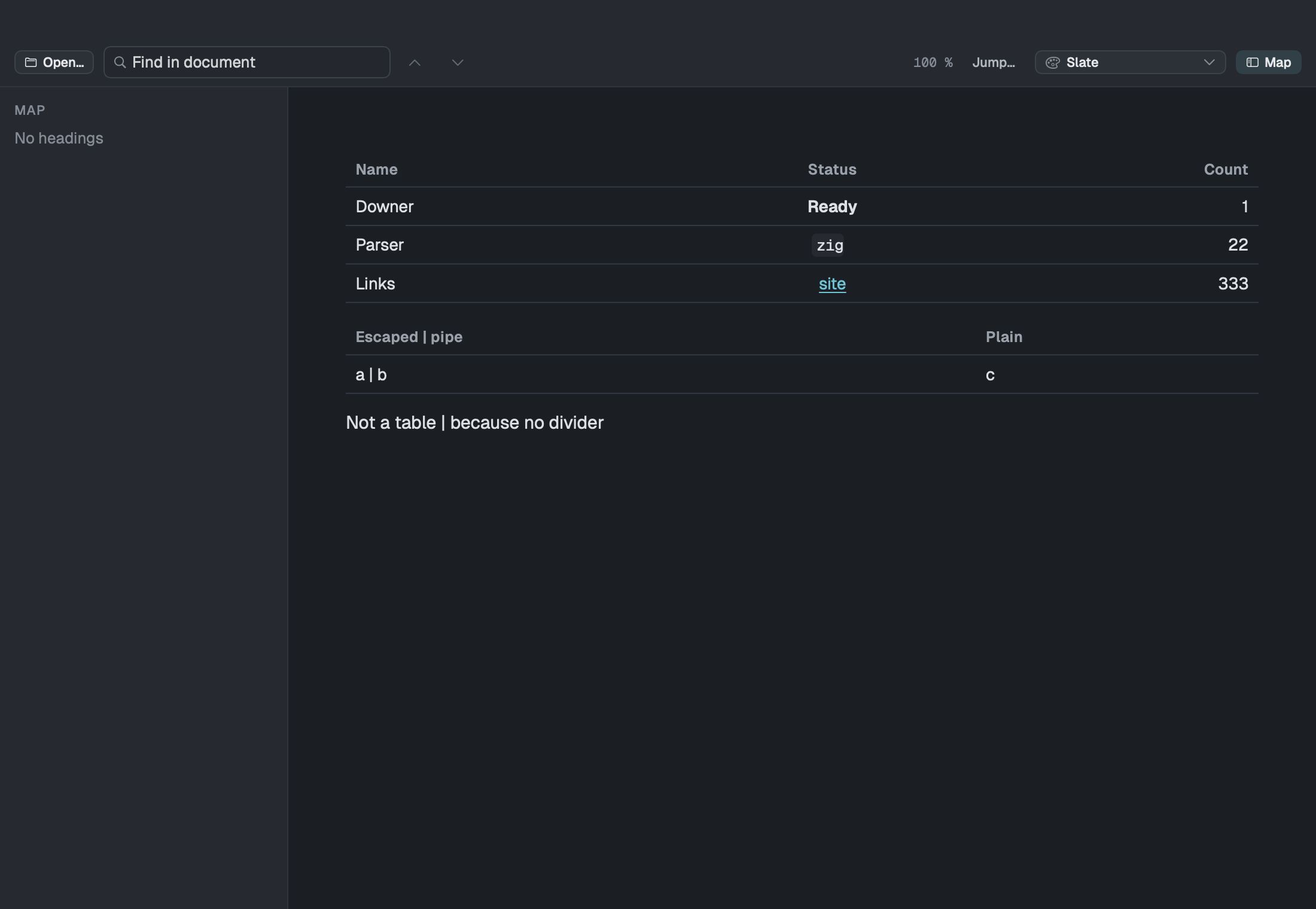Click the folder icon on Open button
This screenshot has width=1316, height=909.
coord(31,62)
